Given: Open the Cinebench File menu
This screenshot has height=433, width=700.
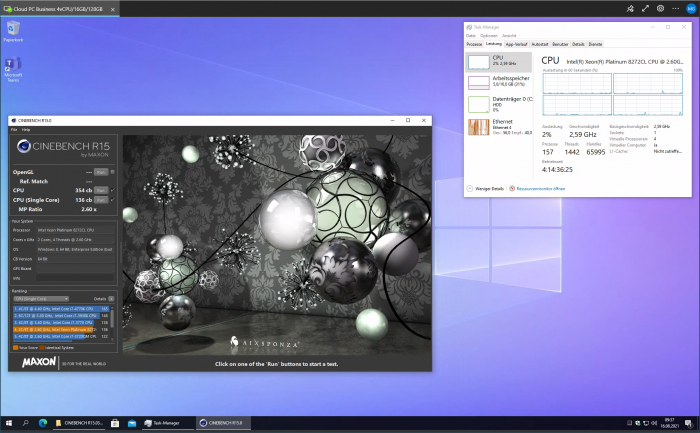Looking at the screenshot, I should pos(14,129).
